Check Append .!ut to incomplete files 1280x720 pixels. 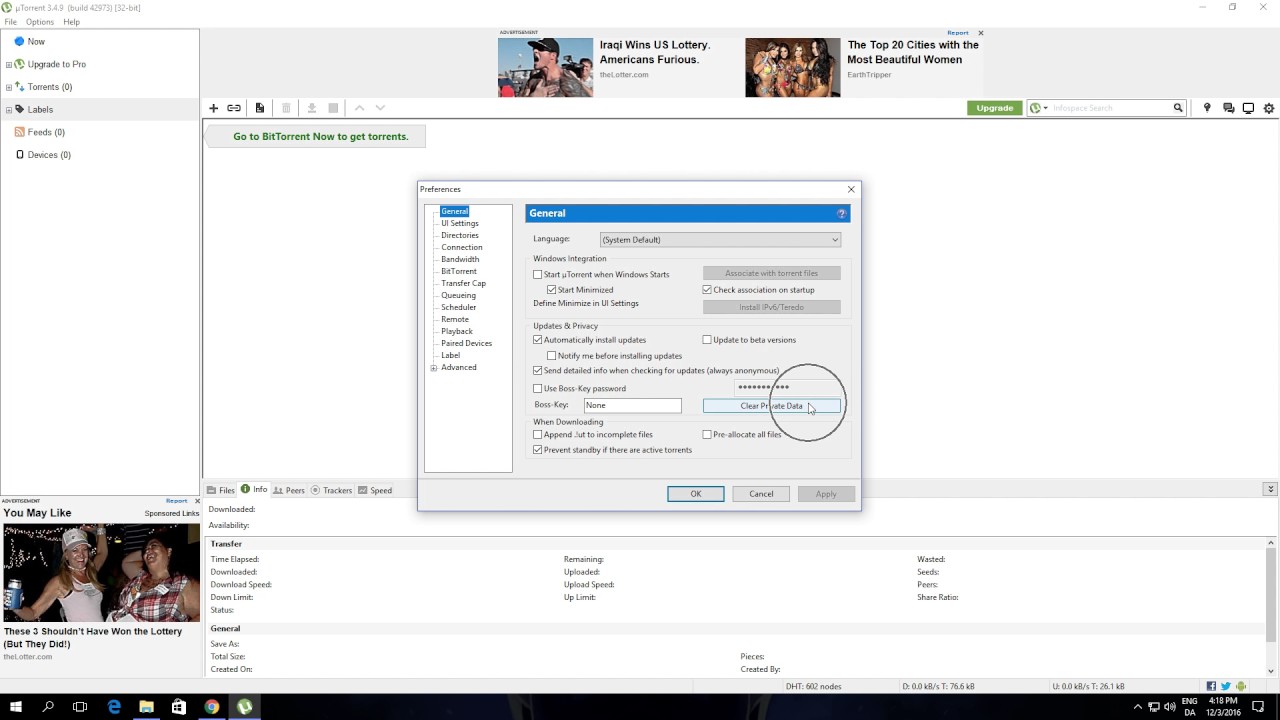coord(538,435)
